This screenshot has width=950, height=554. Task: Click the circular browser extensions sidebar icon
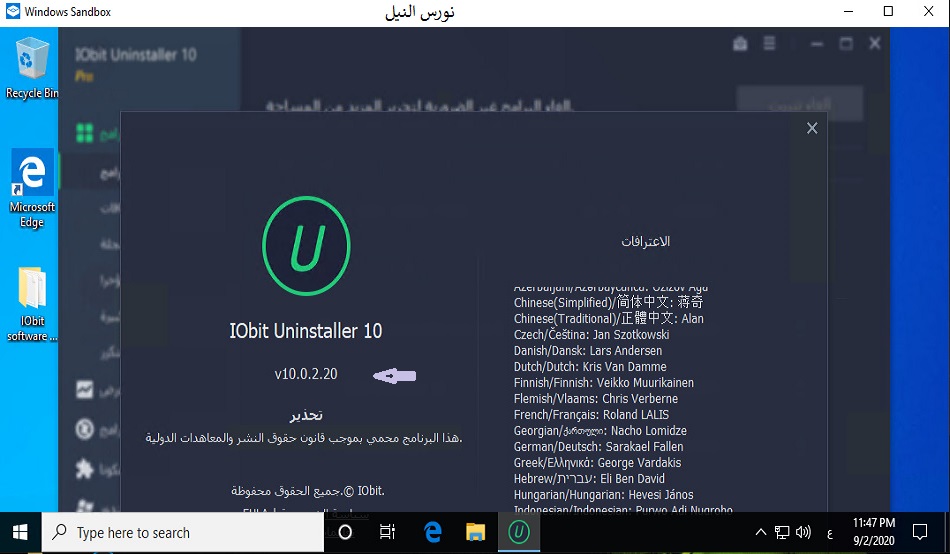[x=85, y=430]
